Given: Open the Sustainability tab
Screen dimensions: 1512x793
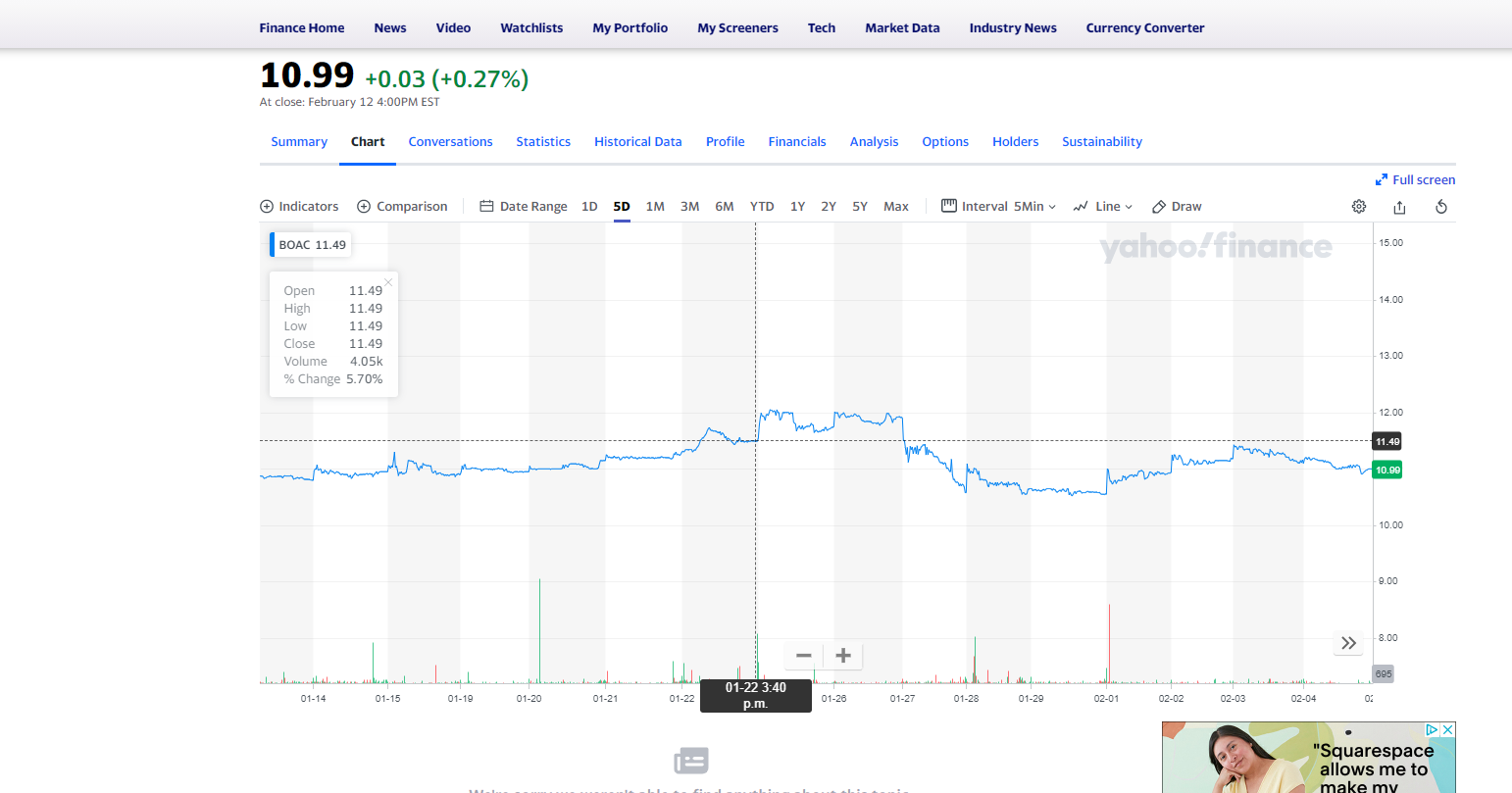Looking at the screenshot, I should pyautogui.click(x=1102, y=142).
